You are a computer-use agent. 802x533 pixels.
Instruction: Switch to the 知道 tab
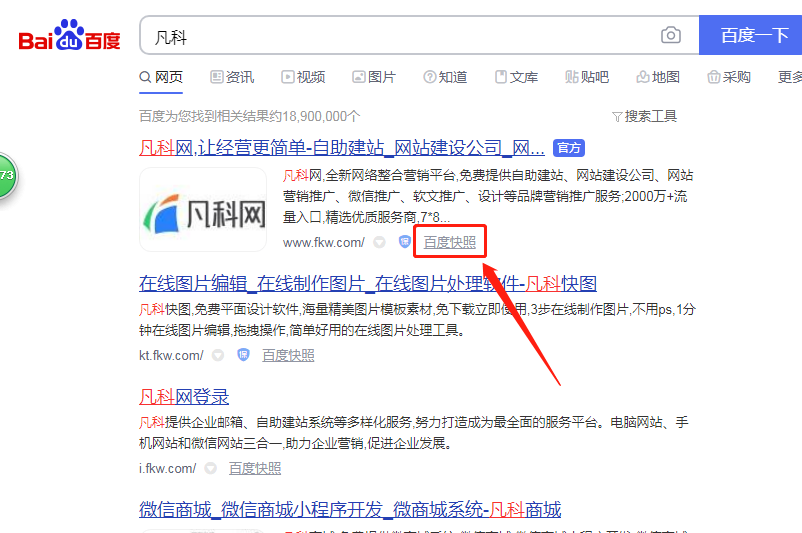(x=445, y=77)
